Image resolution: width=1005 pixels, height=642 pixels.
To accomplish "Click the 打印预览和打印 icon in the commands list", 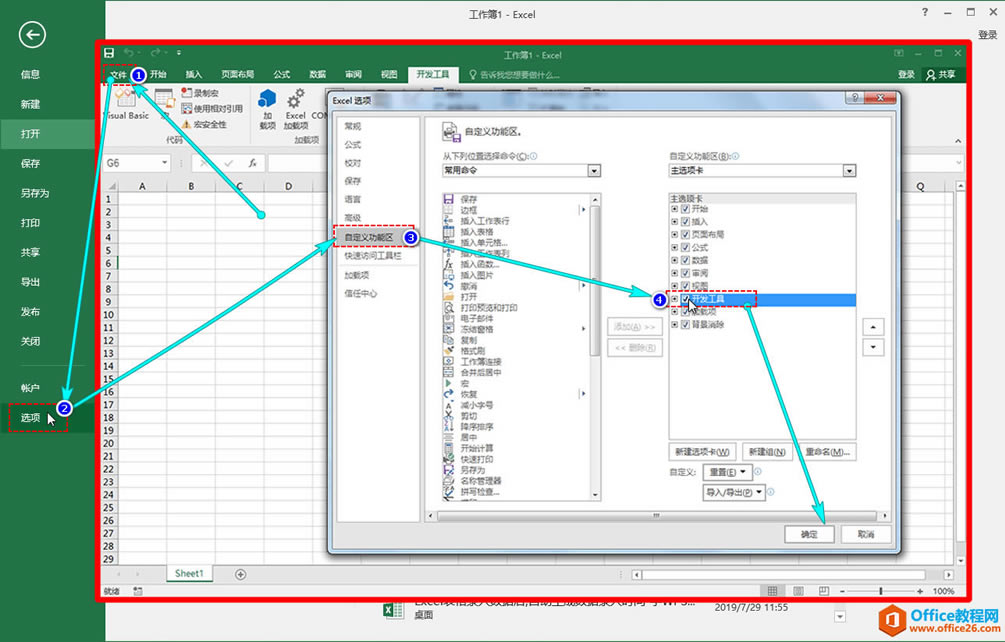I will click(449, 308).
